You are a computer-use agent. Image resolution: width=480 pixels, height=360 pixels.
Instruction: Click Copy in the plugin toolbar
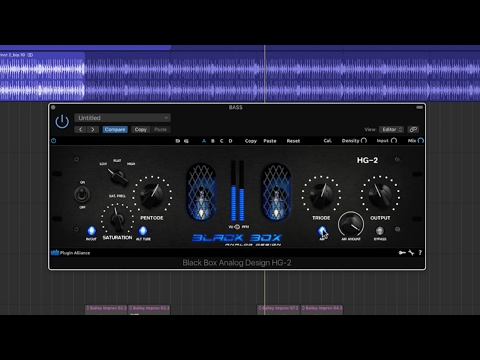251,141
